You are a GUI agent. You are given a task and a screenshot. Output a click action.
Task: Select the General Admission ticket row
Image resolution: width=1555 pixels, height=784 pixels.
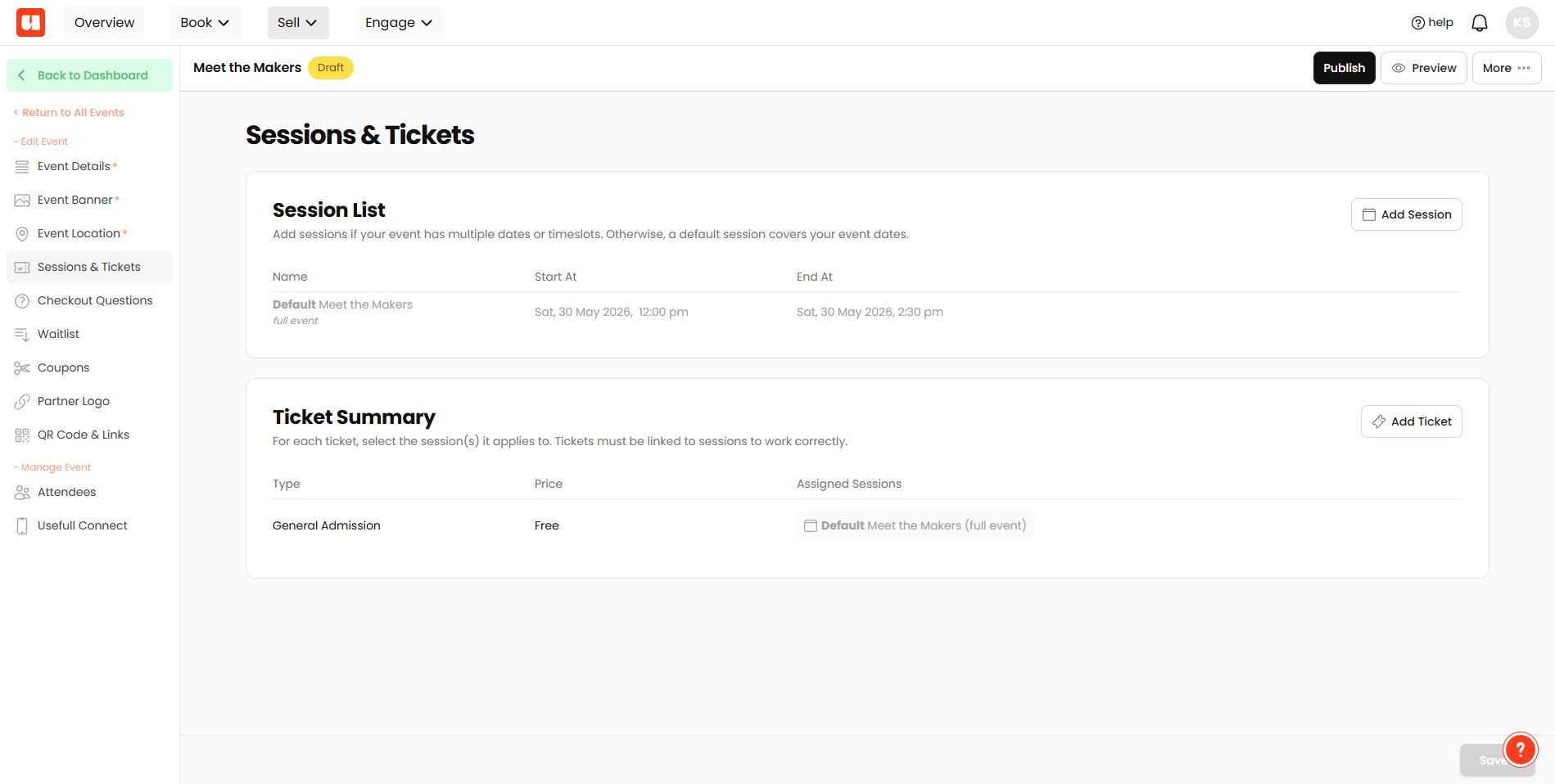coord(867,525)
